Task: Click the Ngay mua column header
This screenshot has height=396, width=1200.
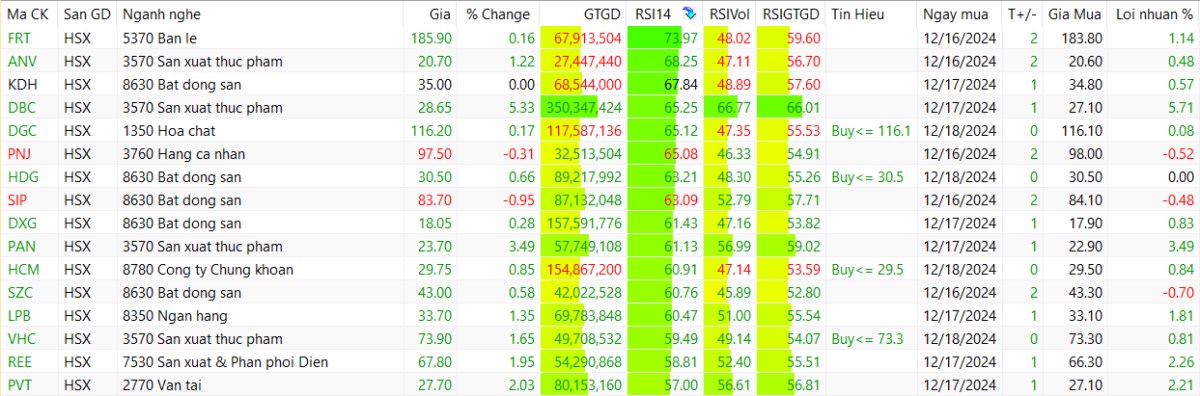Action: (956, 14)
